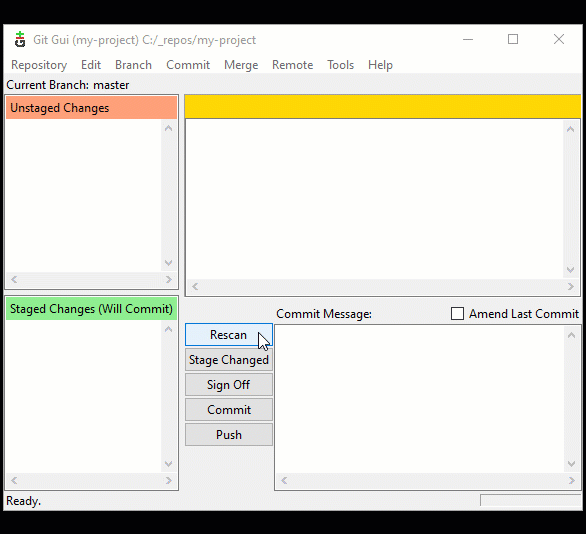586x534 pixels.
Task: Click the diff pane scroll left arrow
Action: 195,287
